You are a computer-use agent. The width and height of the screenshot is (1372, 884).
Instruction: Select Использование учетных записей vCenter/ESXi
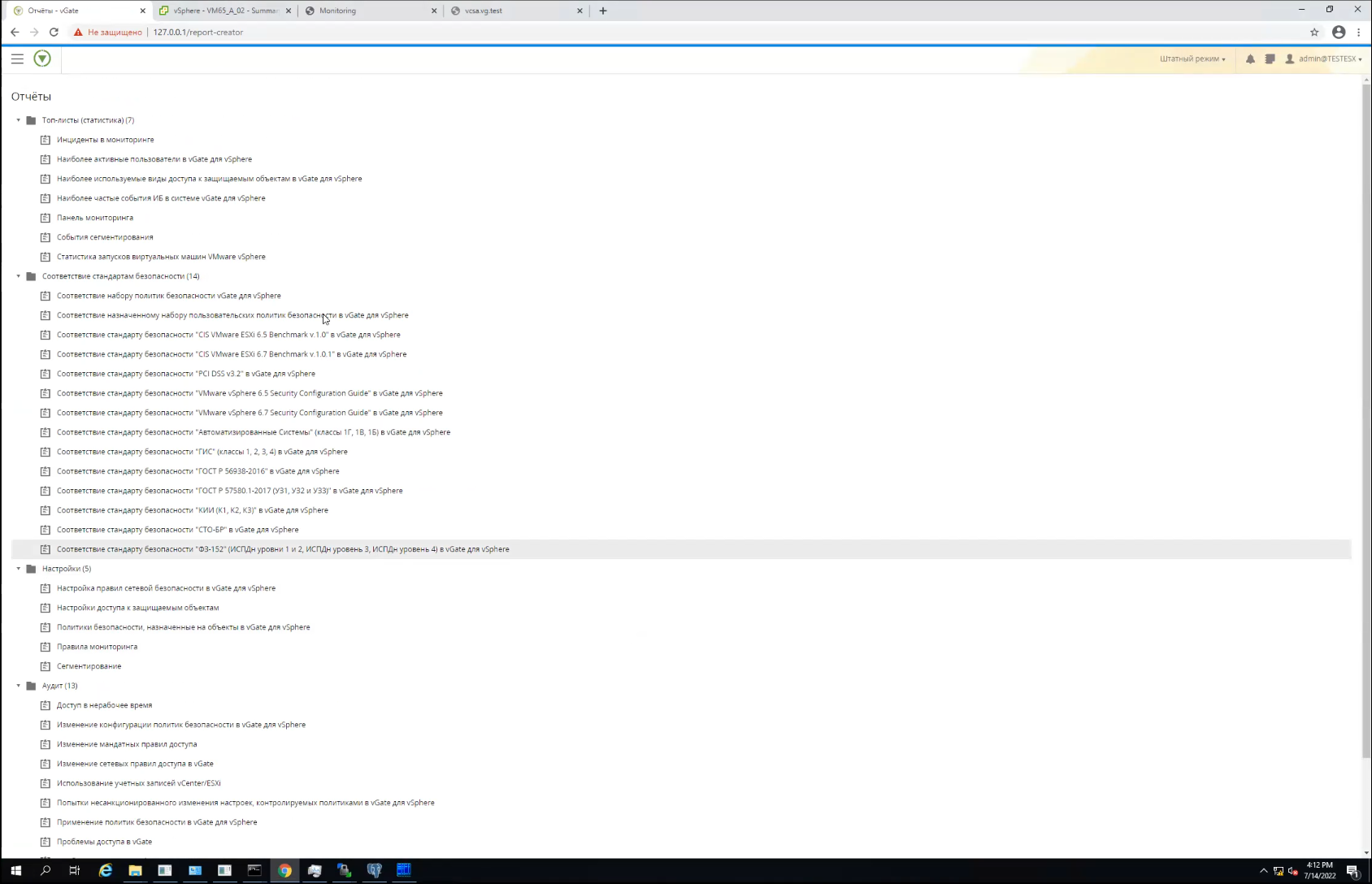click(x=139, y=783)
